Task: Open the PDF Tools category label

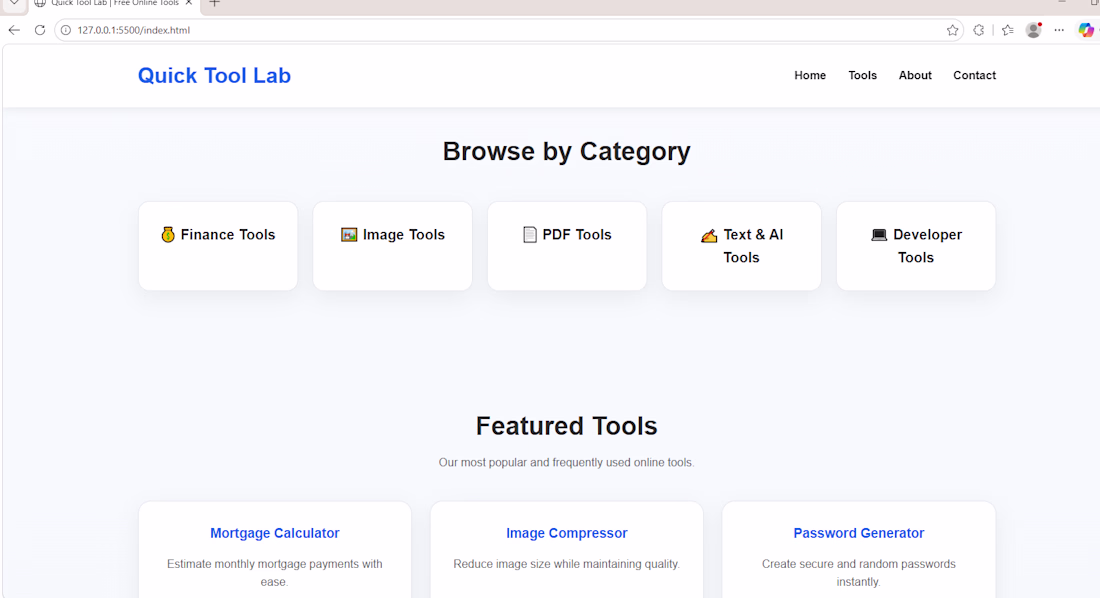Action: click(x=577, y=234)
